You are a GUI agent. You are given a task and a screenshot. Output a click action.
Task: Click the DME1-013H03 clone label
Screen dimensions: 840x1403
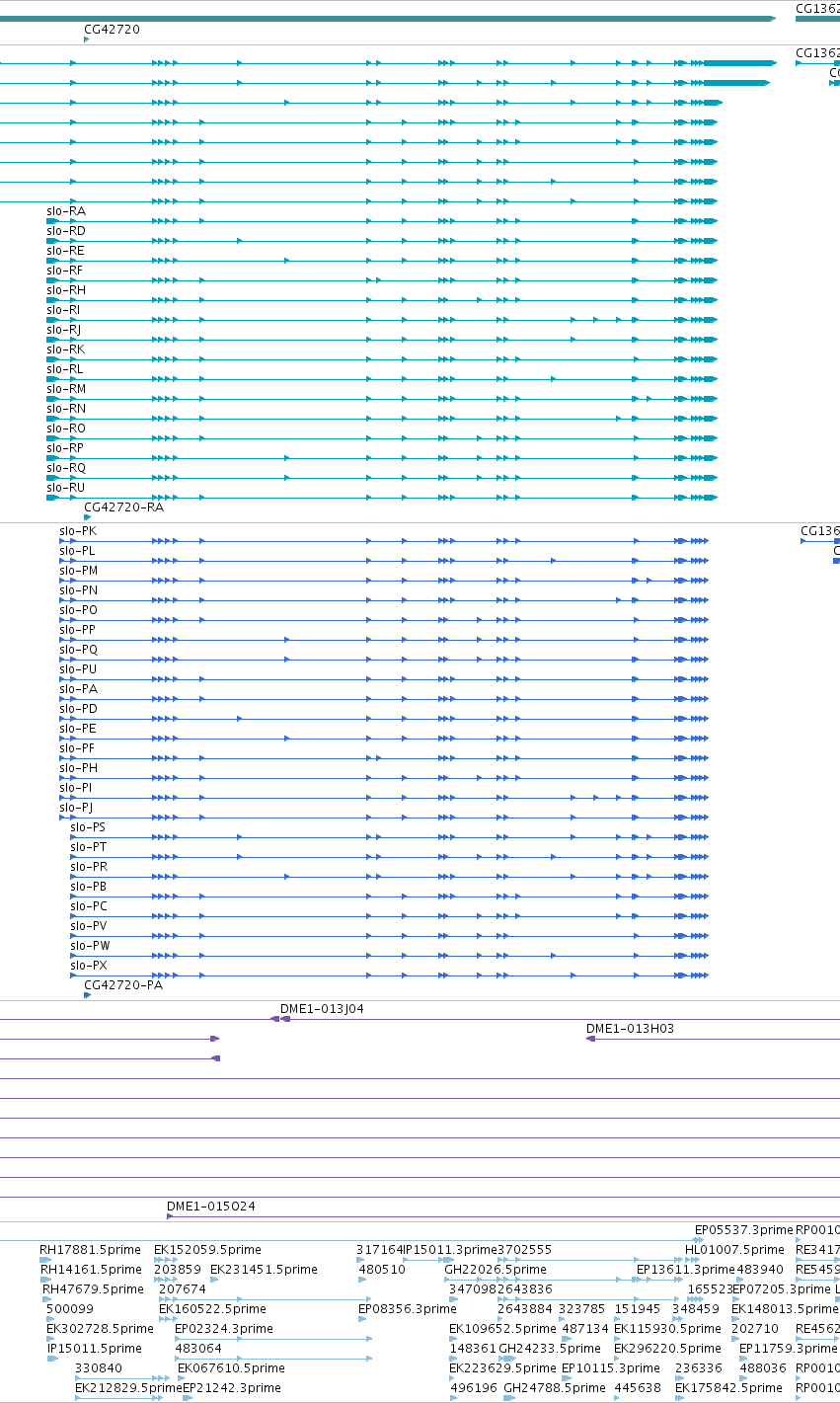(631, 1029)
